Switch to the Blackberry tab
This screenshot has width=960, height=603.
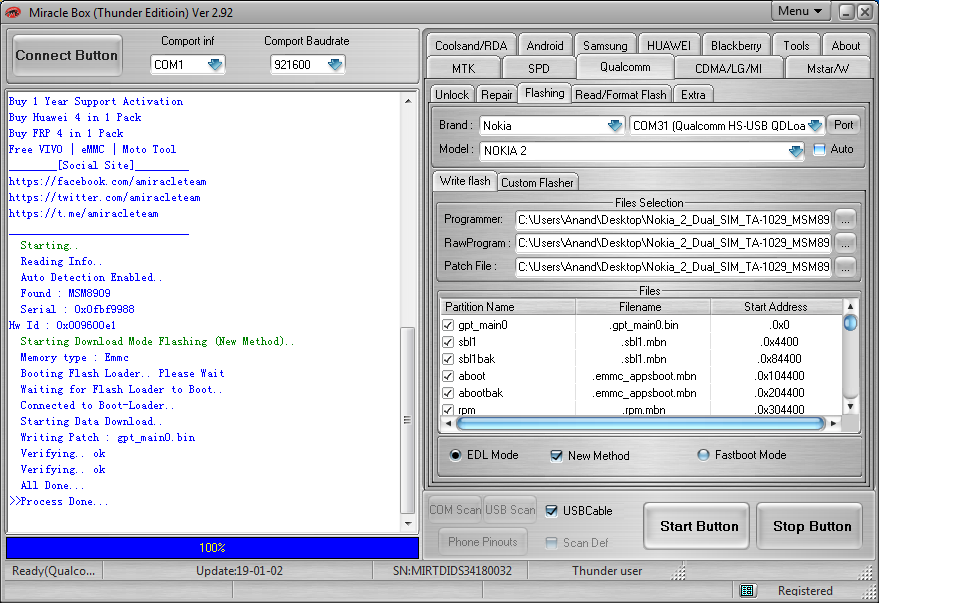[736, 45]
